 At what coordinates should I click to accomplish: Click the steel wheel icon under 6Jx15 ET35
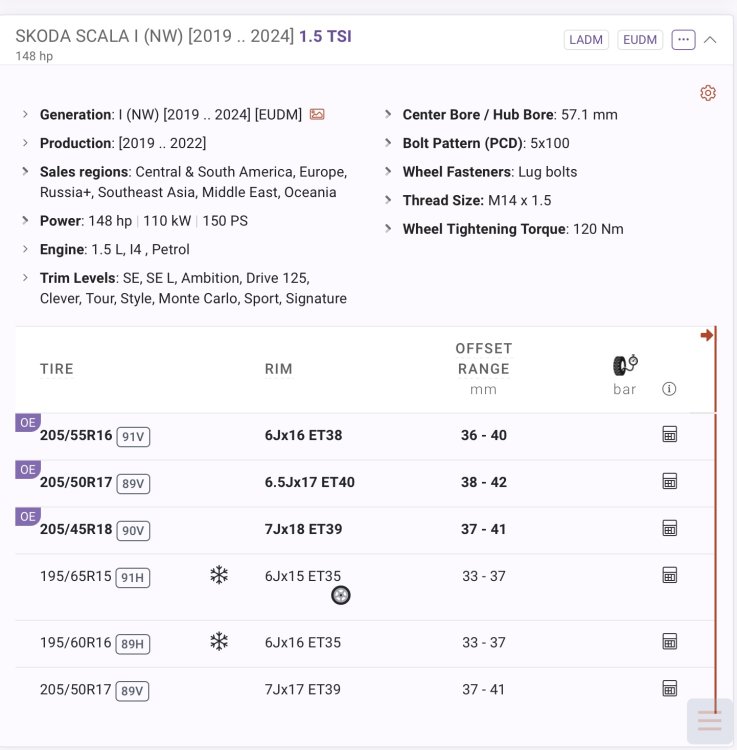(341, 595)
